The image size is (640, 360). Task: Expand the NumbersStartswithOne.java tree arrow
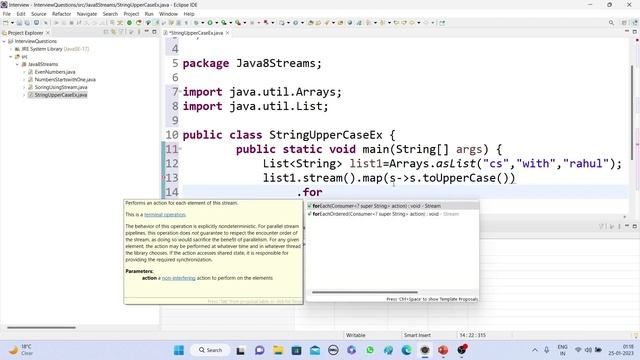tap(24, 80)
